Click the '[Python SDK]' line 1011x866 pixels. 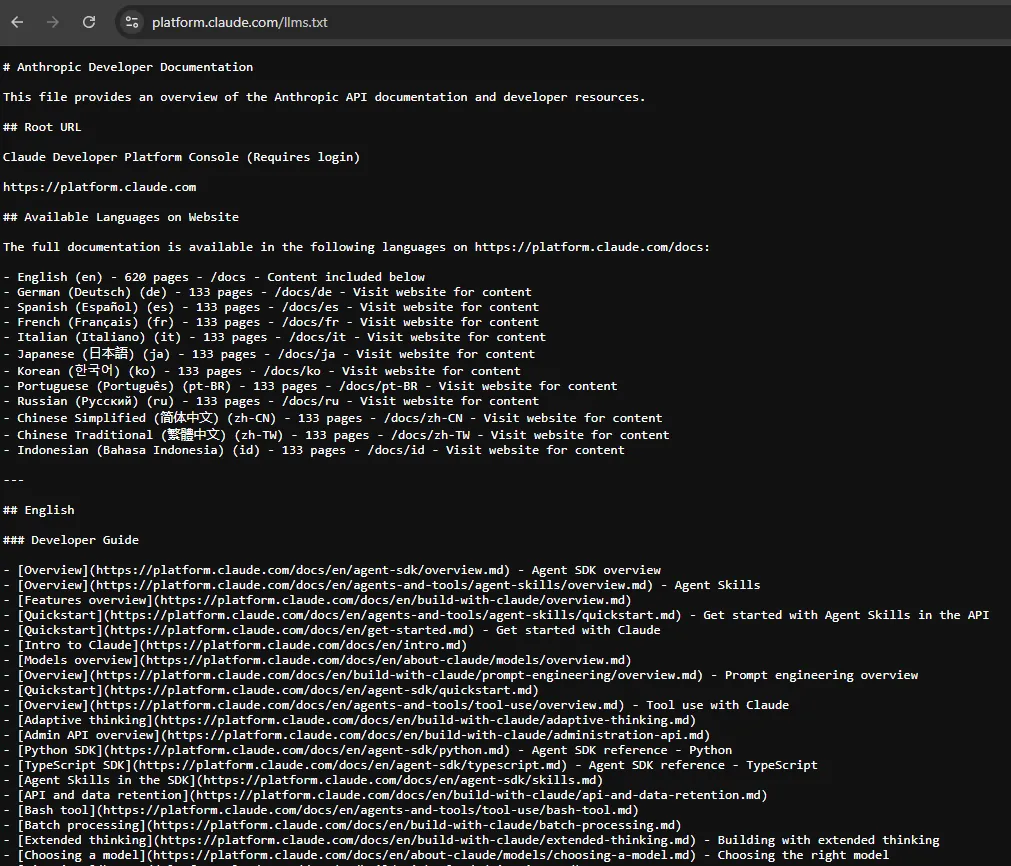368,750
